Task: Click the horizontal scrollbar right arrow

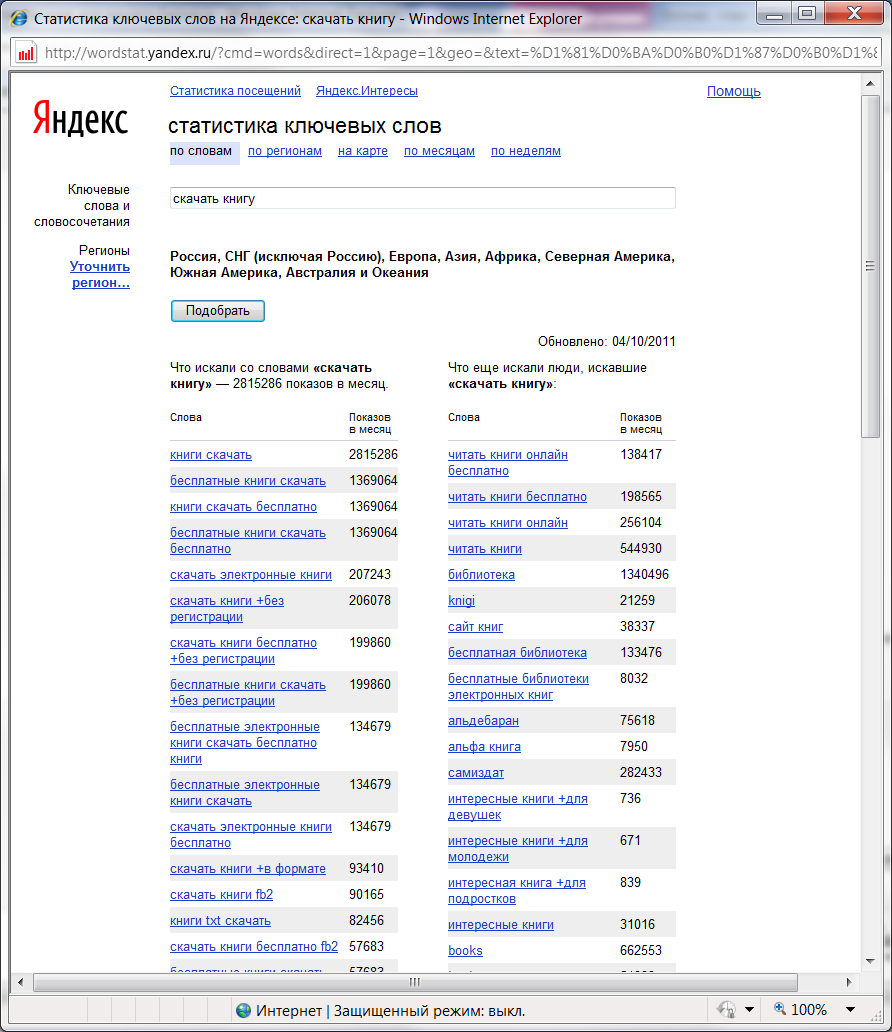Action: click(x=849, y=983)
